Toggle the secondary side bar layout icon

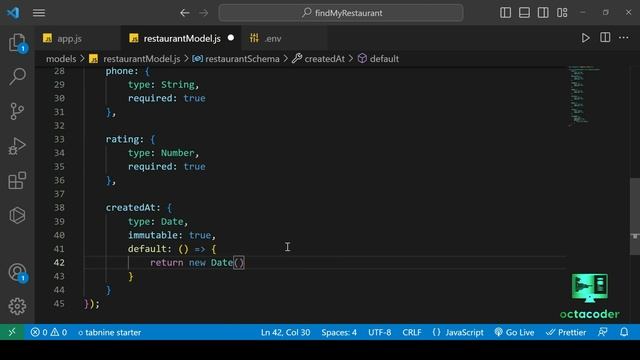pyautogui.click(x=543, y=13)
